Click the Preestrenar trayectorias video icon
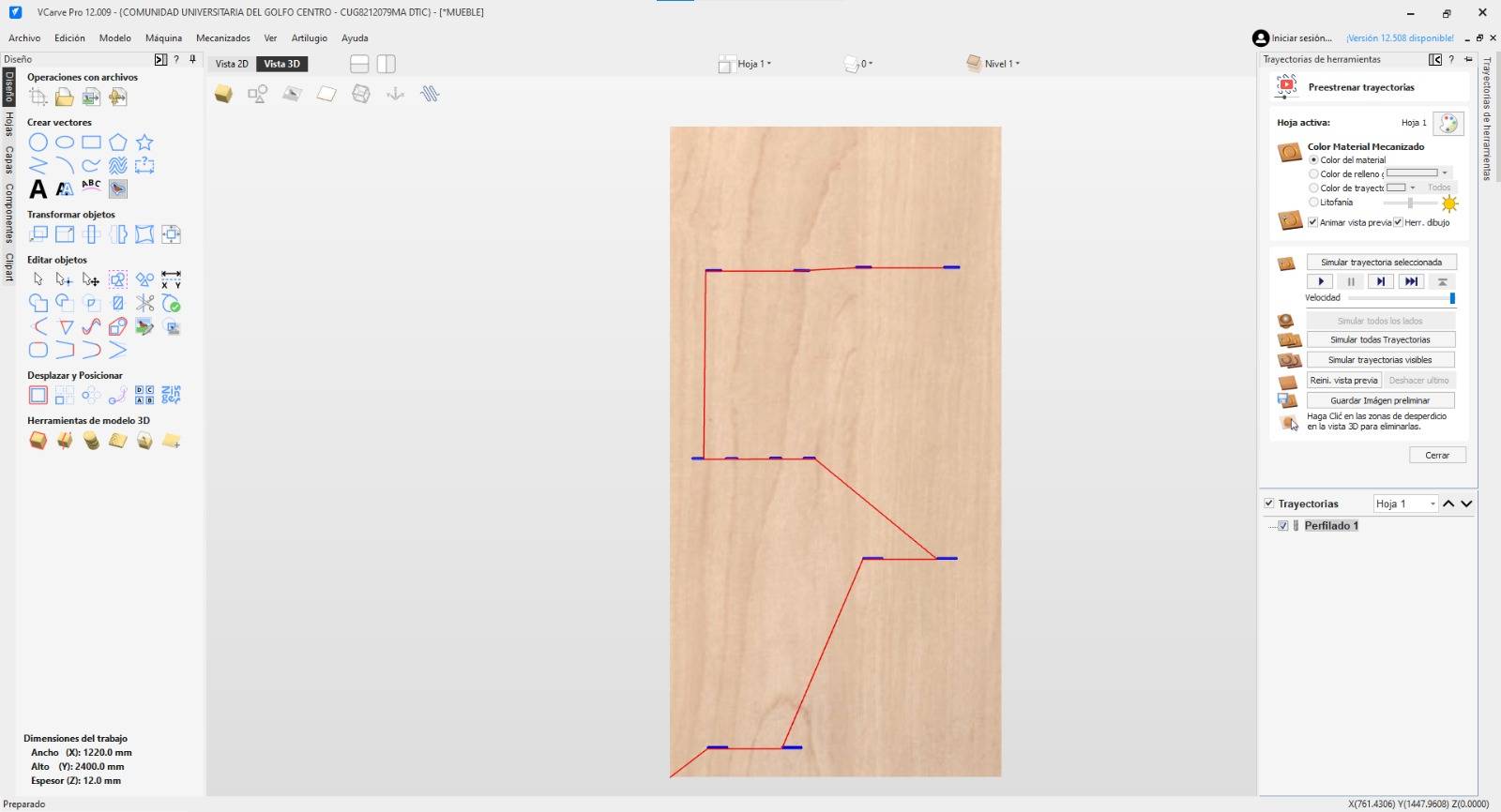Viewport: 1501px width, 812px height. click(1285, 87)
